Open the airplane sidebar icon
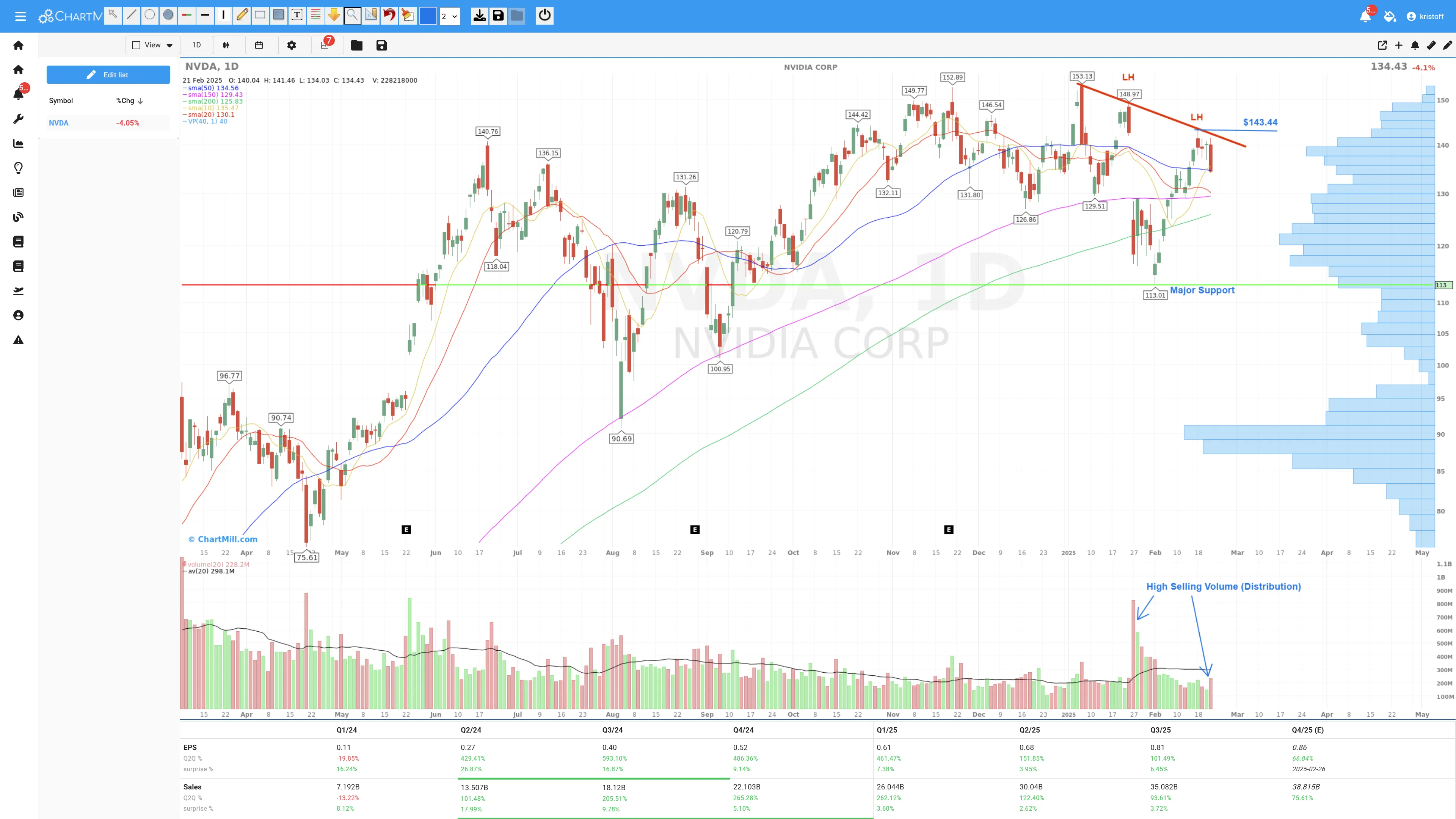This screenshot has height=819, width=1456. click(x=18, y=290)
